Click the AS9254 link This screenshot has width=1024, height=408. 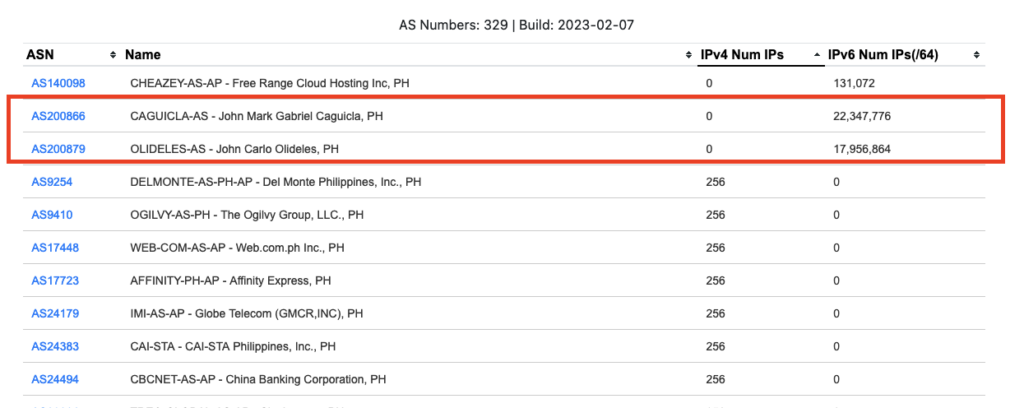(x=52, y=182)
